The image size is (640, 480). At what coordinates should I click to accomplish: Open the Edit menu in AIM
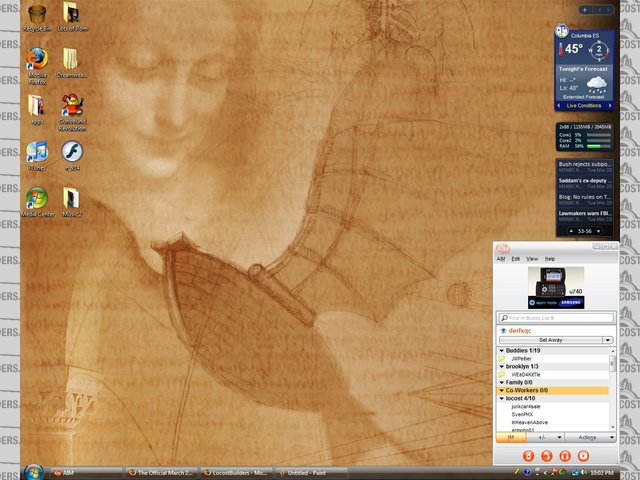point(516,259)
